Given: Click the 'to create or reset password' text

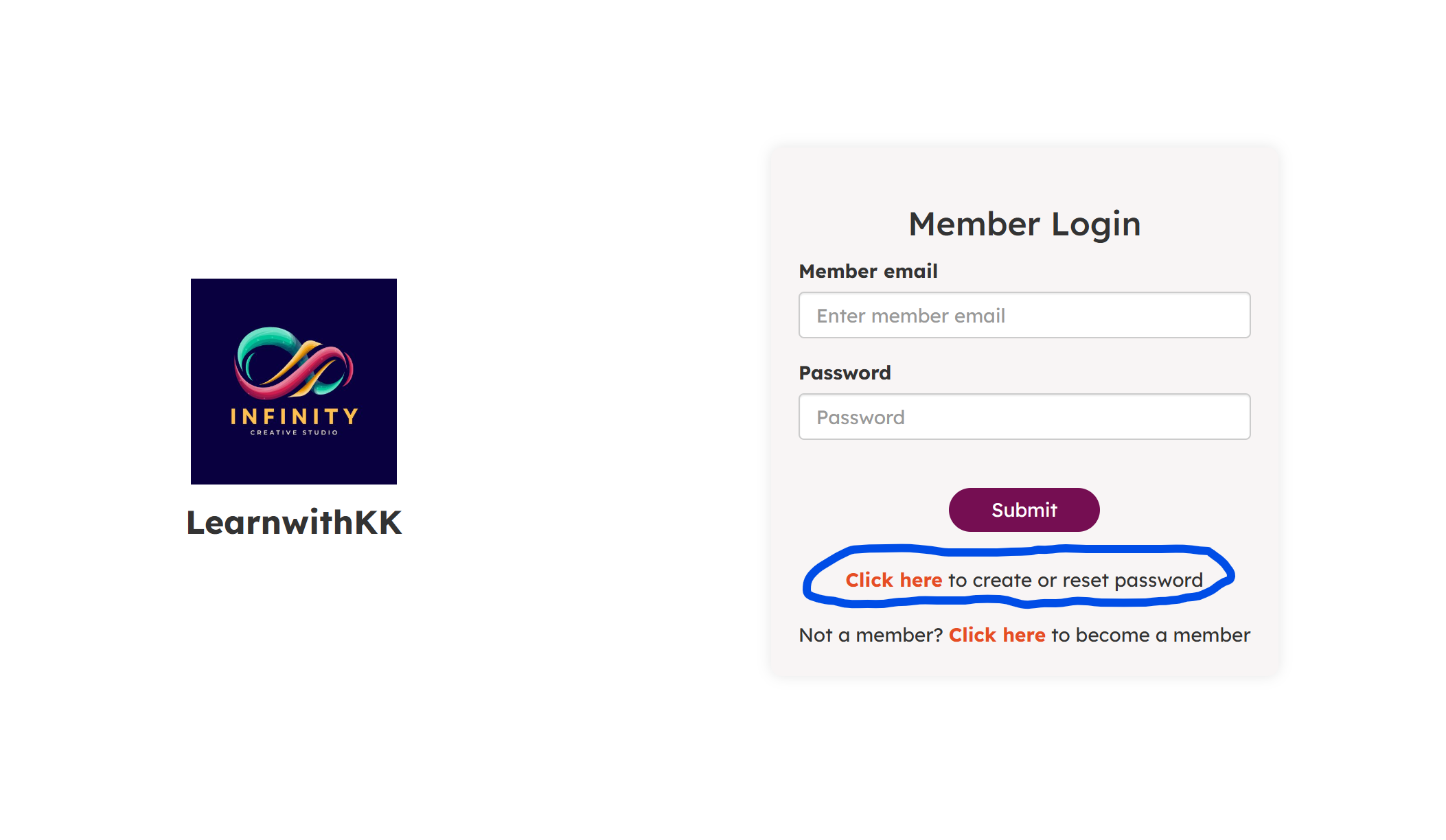Looking at the screenshot, I should pyautogui.click(x=1075, y=581).
